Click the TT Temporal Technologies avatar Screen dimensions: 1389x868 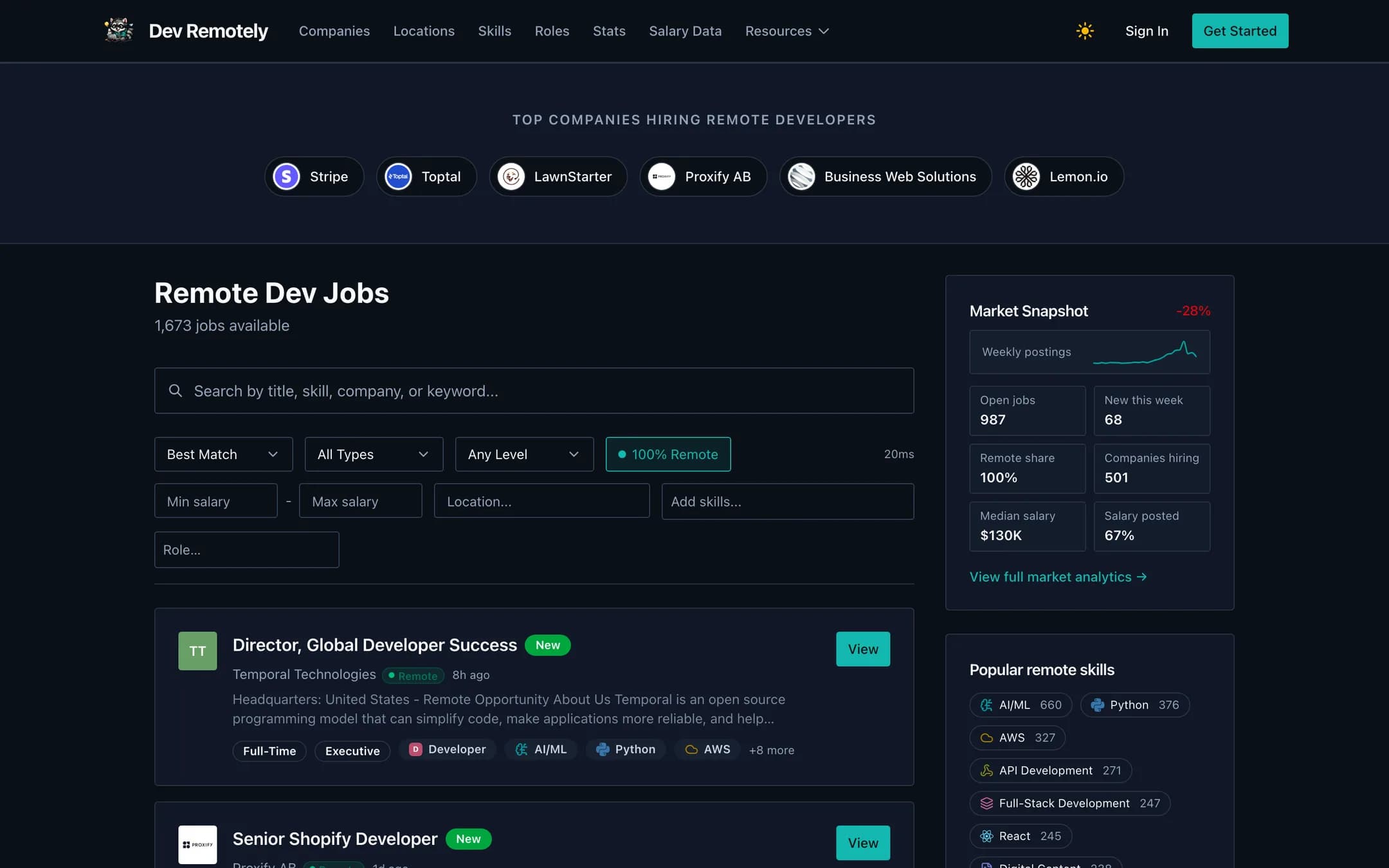tap(197, 651)
